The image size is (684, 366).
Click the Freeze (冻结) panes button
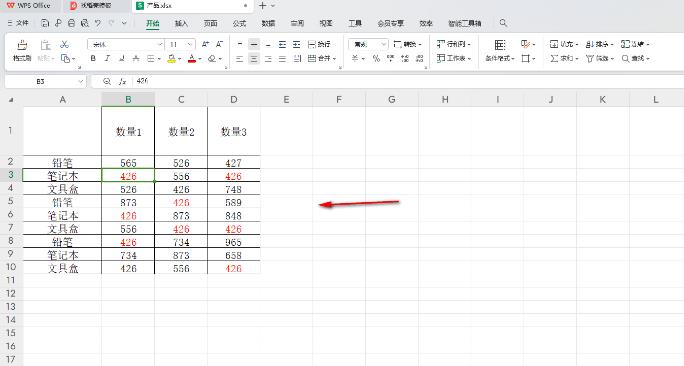tap(635, 44)
